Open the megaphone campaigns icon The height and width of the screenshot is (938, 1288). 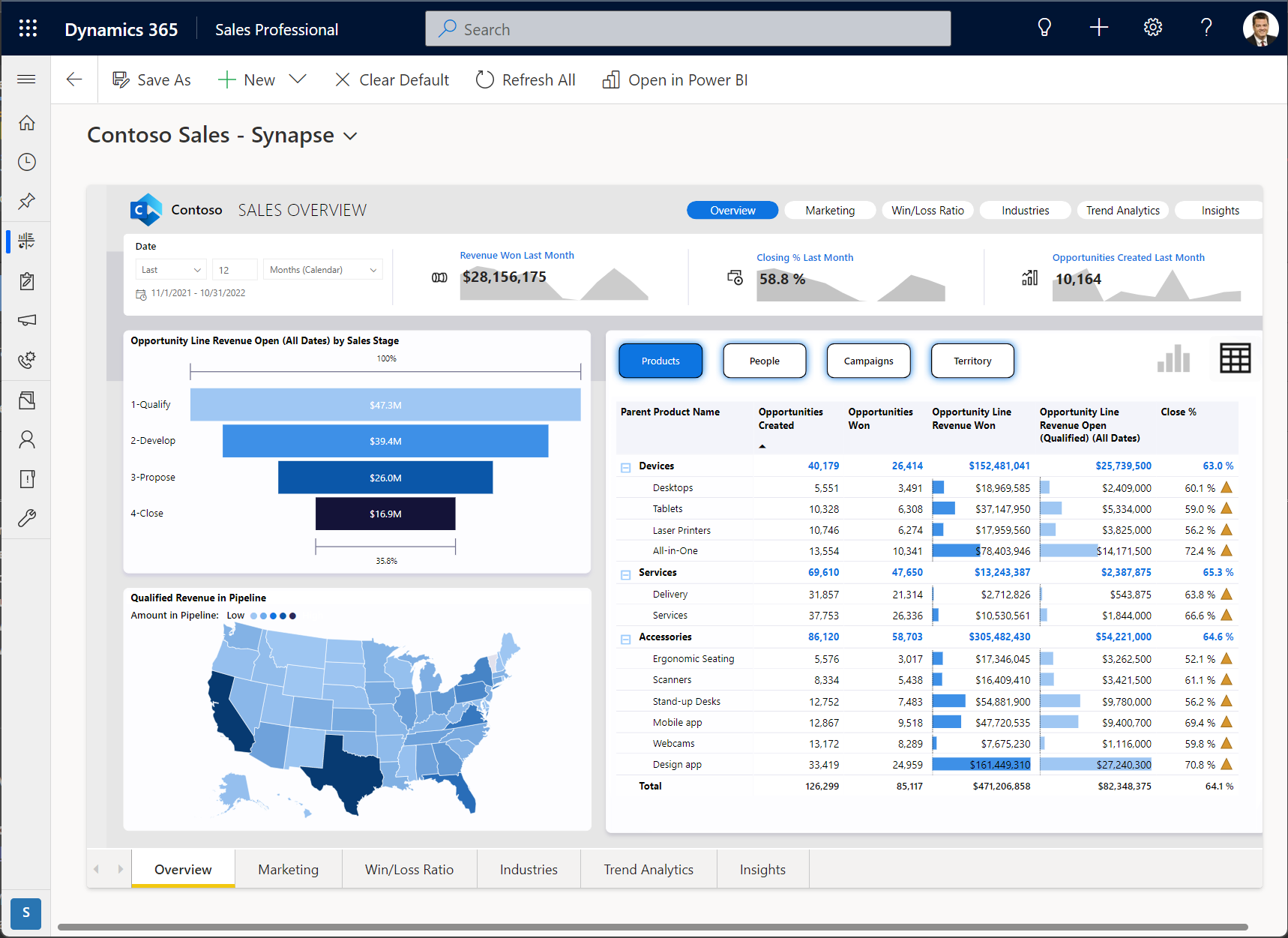click(27, 320)
